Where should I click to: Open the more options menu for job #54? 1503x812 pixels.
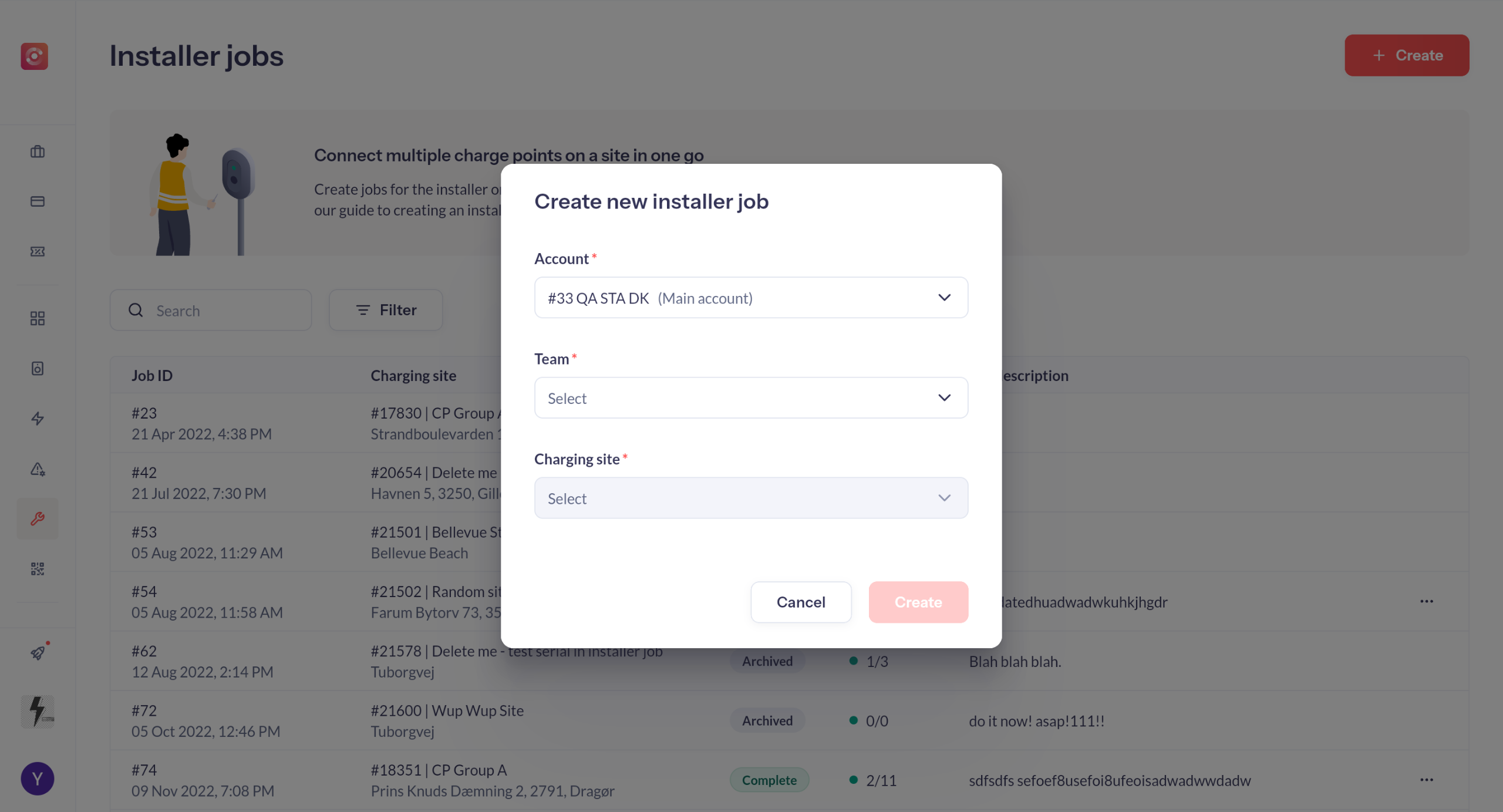tap(1427, 601)
